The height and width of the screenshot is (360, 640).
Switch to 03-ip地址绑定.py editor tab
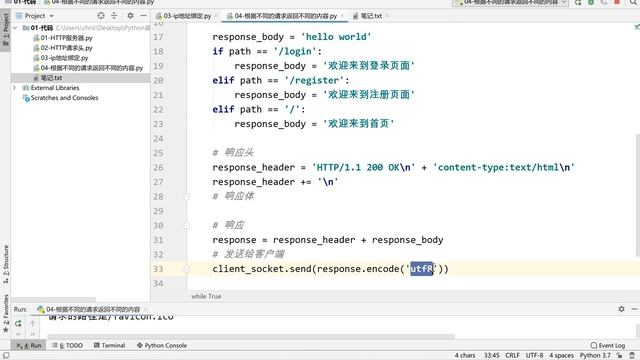187,16
